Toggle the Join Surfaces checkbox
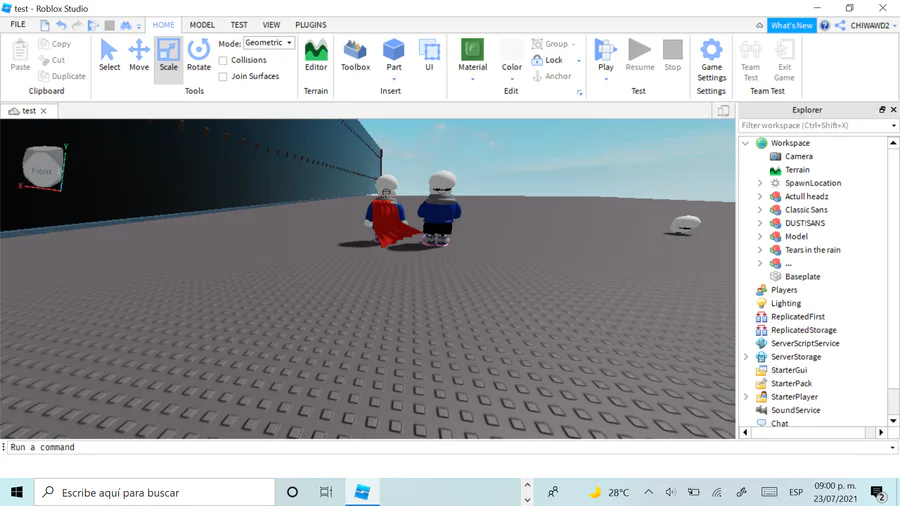The width and height of the screenshot is (900, 506). (x=223, y=76)
